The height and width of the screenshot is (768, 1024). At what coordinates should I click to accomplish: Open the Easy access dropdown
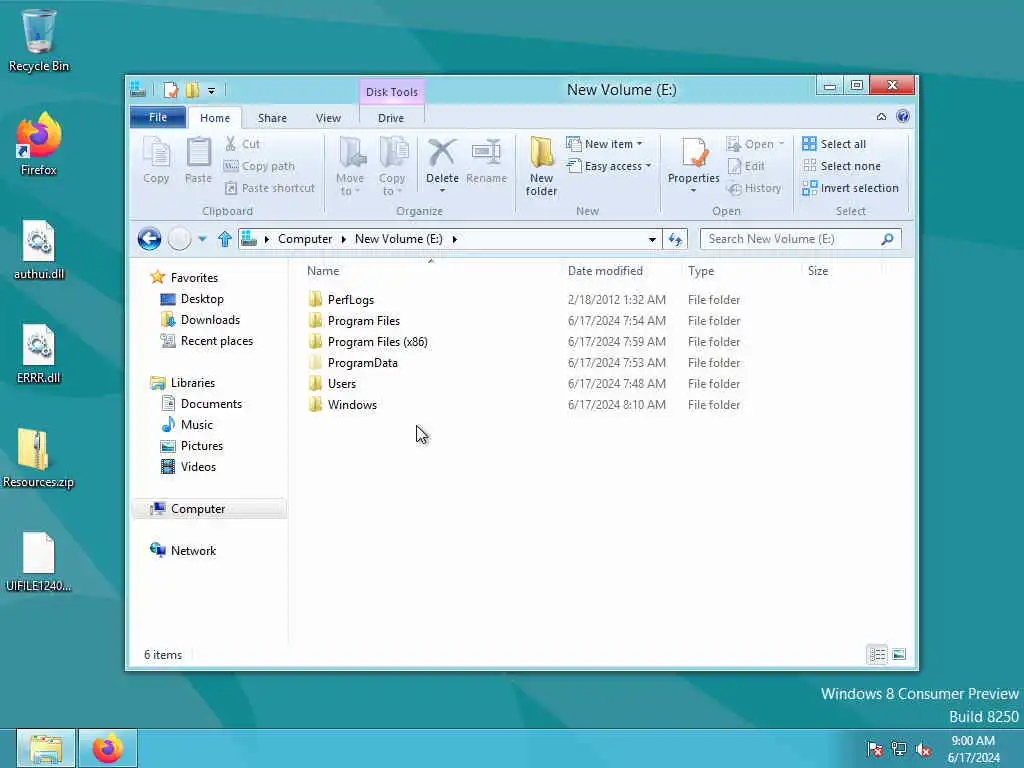click(x=609, y=166)
